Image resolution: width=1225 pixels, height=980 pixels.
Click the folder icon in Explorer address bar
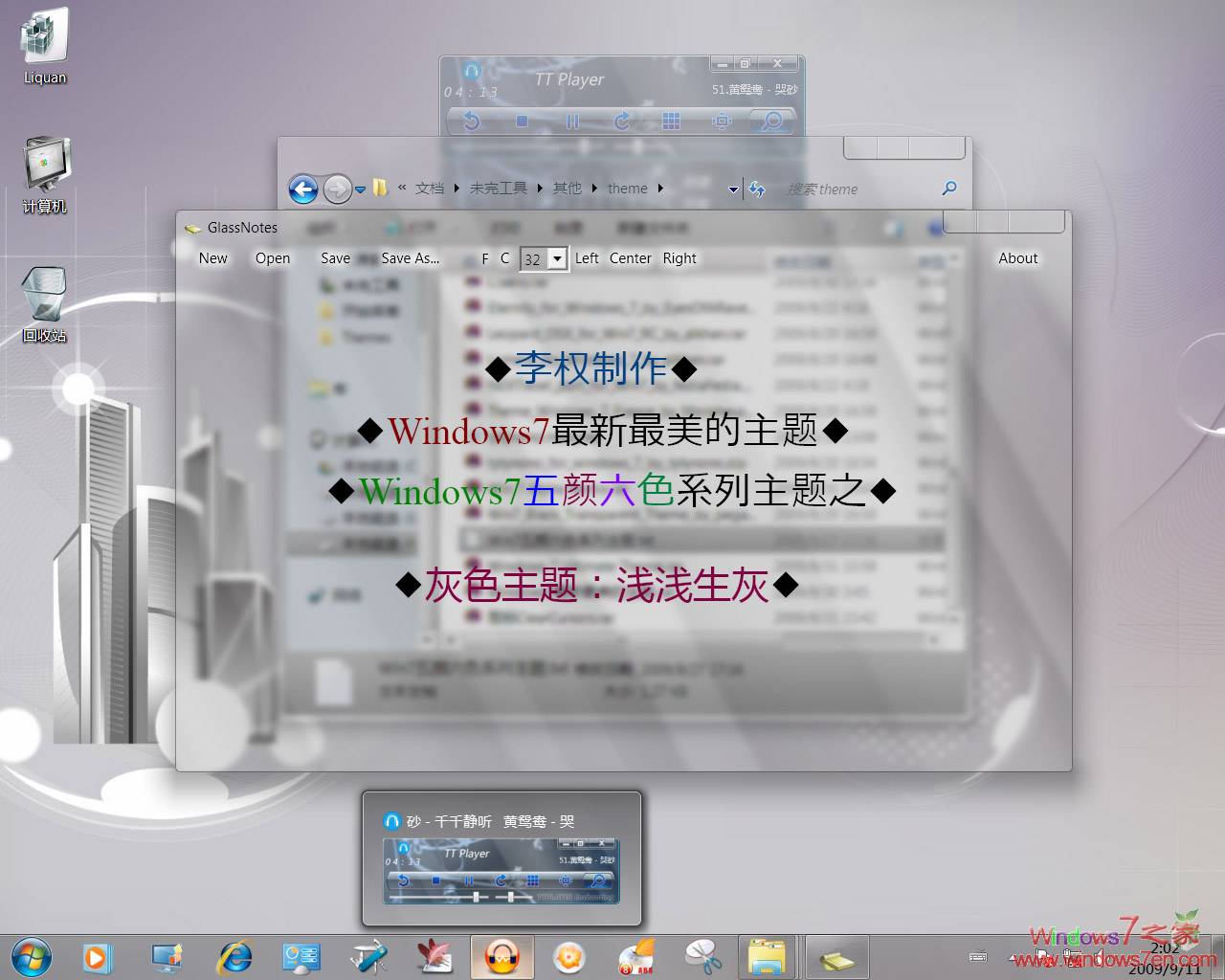(x=380, y=188)
